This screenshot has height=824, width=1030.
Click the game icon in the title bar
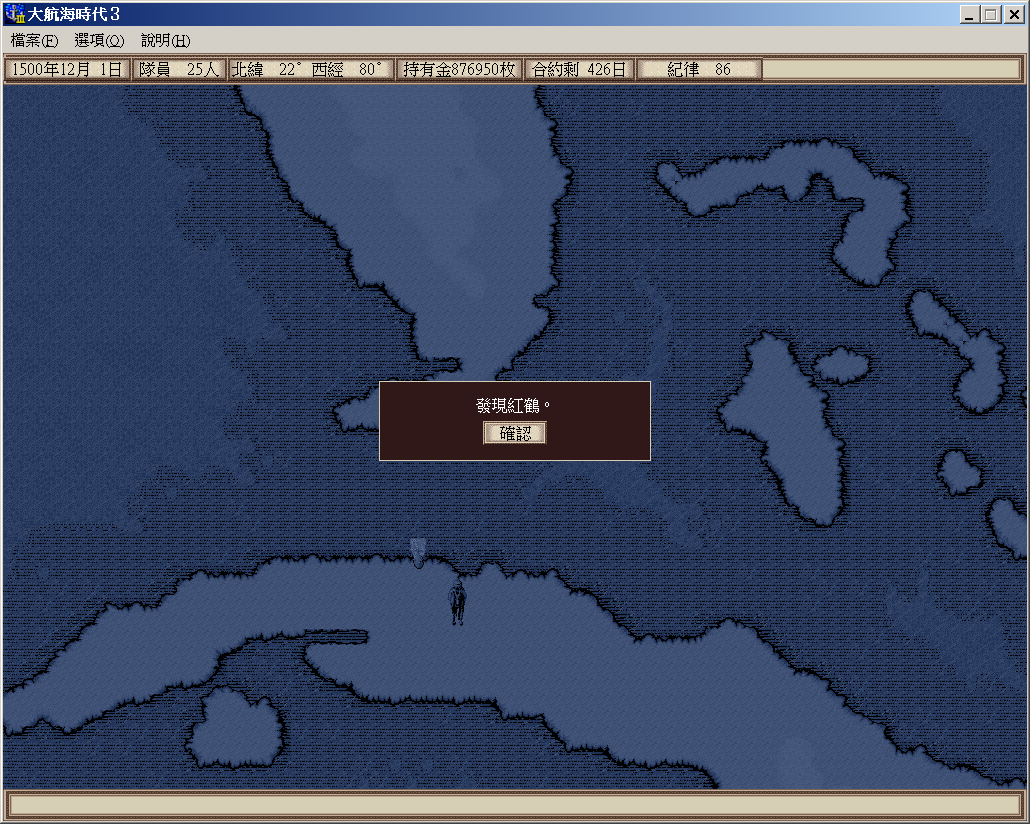15,15
